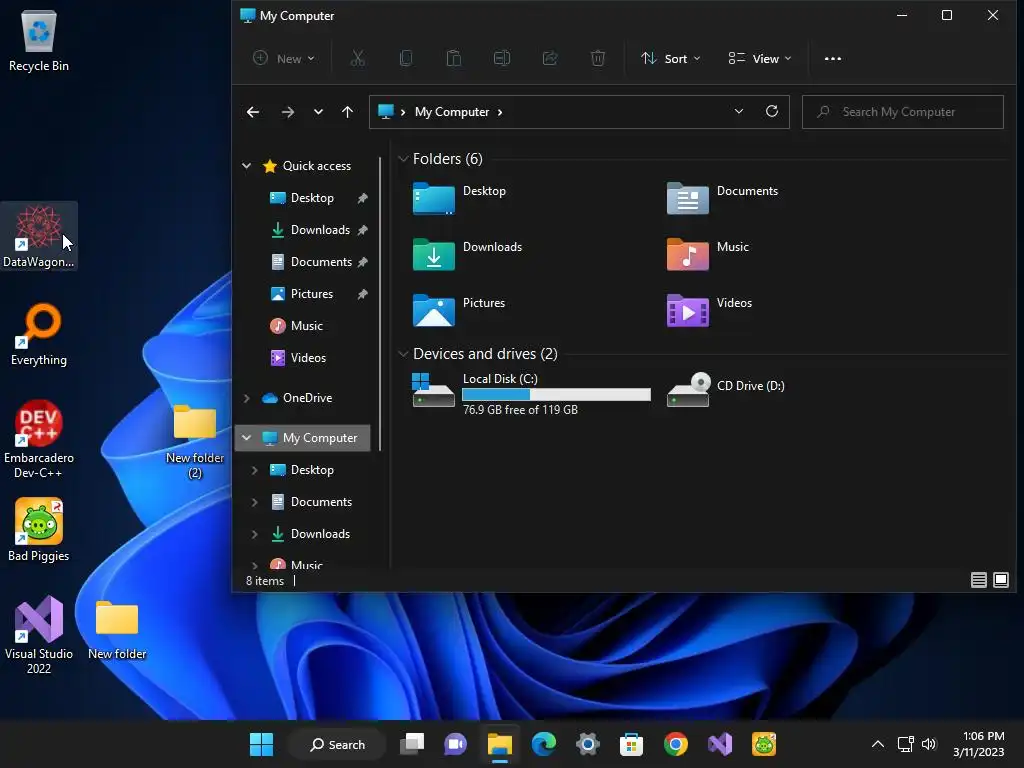
Task: Open the See more three-dots menu
Action: pos(833,59)
